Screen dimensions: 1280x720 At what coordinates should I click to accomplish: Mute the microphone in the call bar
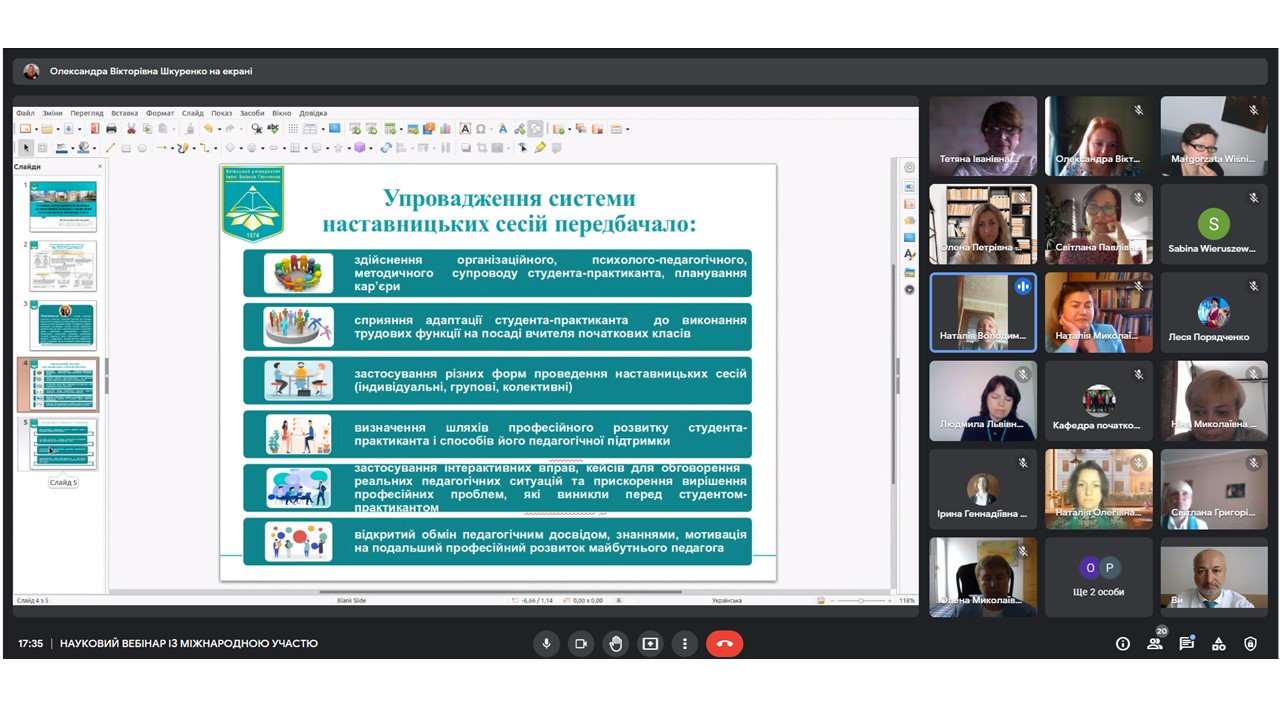(x=546, y=644)
